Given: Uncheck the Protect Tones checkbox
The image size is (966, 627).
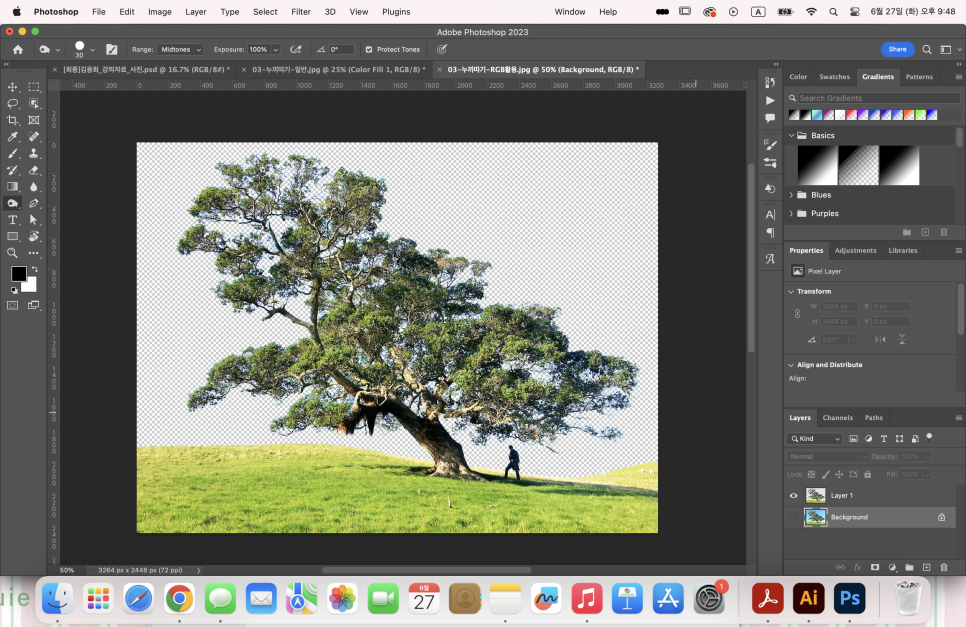Looking at the screenshot, I should point(368,49).
